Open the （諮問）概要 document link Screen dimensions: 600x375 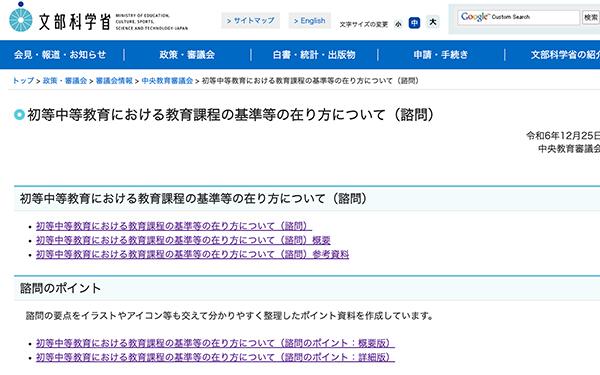coord(183,240)
